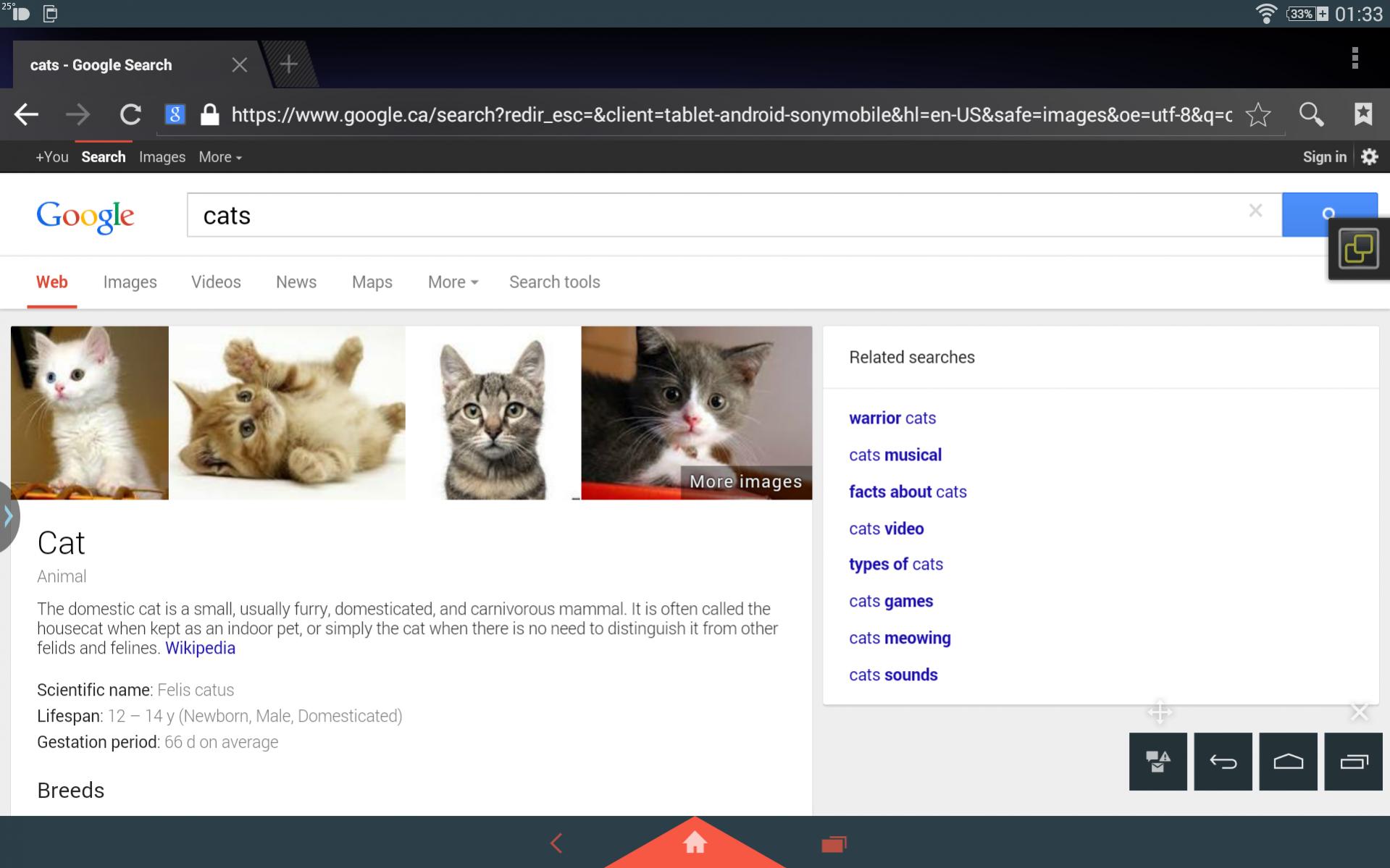Image resolution: width=1390 pixels, height=868 pixels.
Task: Click Images in the top black bar
Action: pos(162,157)
